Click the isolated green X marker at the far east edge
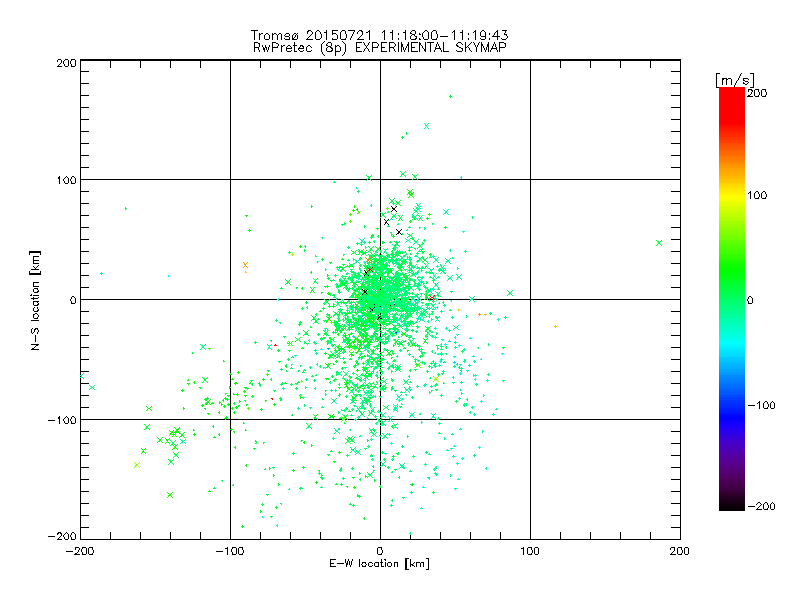The image size is (800, 600). (x=659, y=243)
